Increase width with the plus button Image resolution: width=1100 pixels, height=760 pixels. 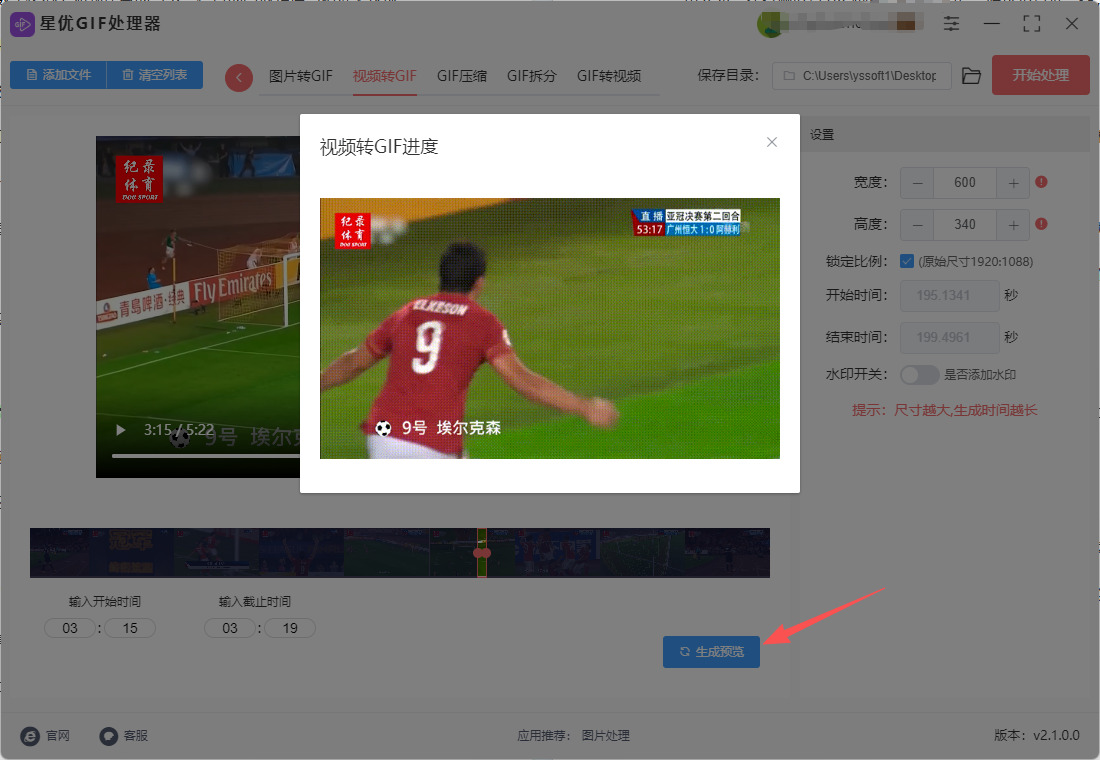tap(1013, 183)
